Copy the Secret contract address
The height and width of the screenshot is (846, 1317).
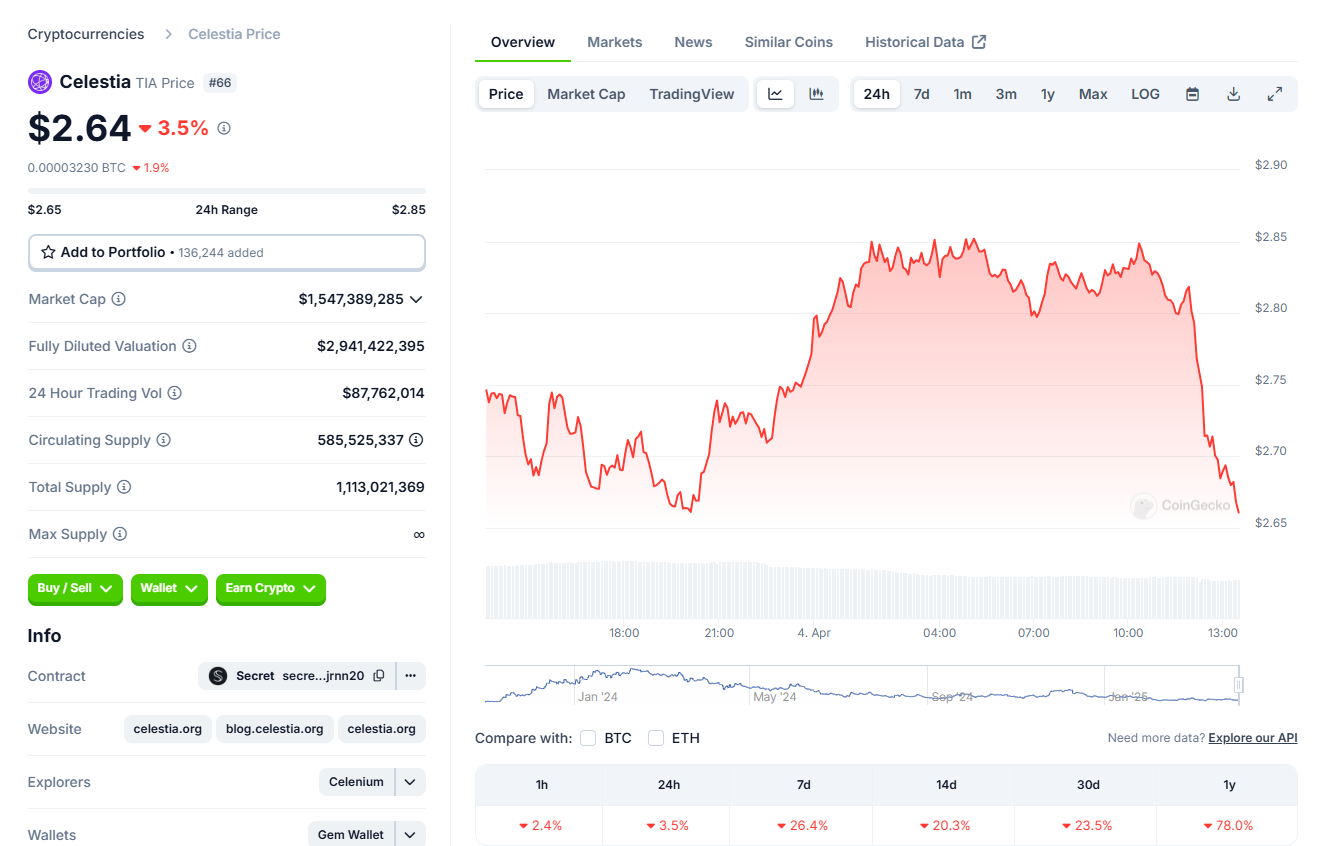click(x=379, y=676)
